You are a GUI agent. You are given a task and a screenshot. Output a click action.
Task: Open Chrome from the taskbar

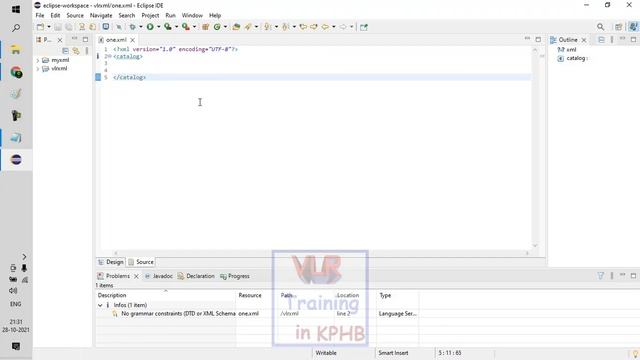[x=16, y=73]
